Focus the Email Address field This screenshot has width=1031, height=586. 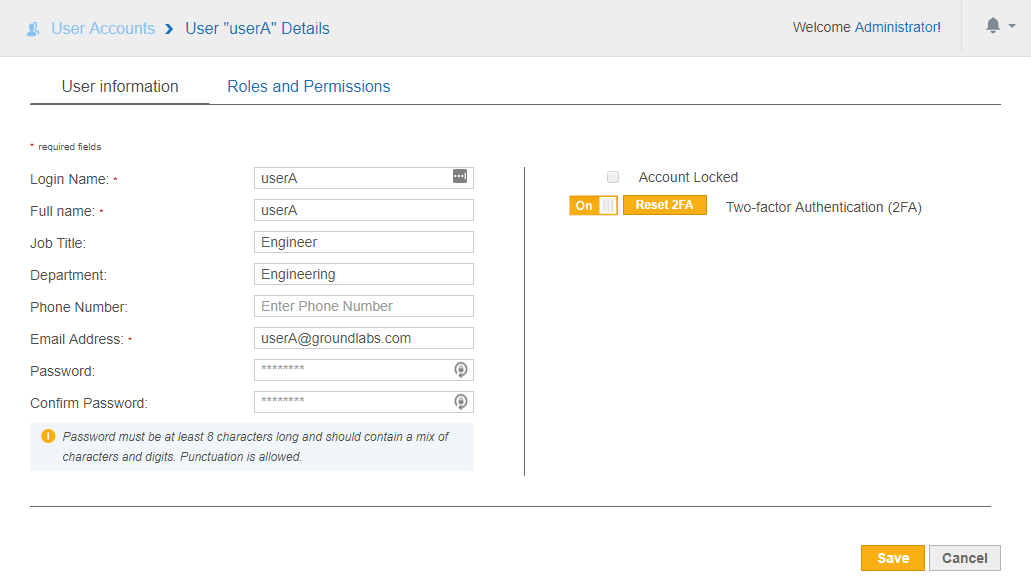coord(363,338)
